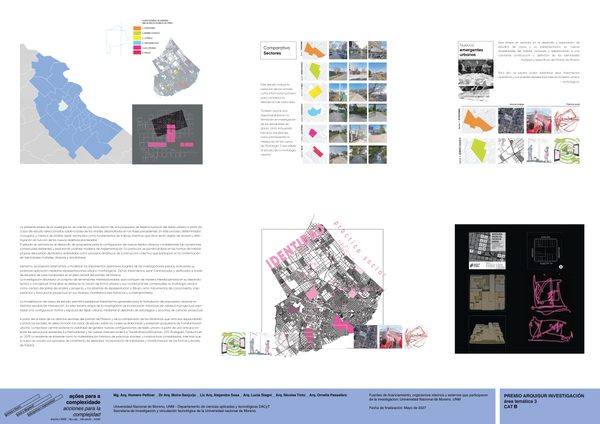Click the authors names line in footer
The height and width of the screenshot is (424, 600).
click(x=230, y=395)
